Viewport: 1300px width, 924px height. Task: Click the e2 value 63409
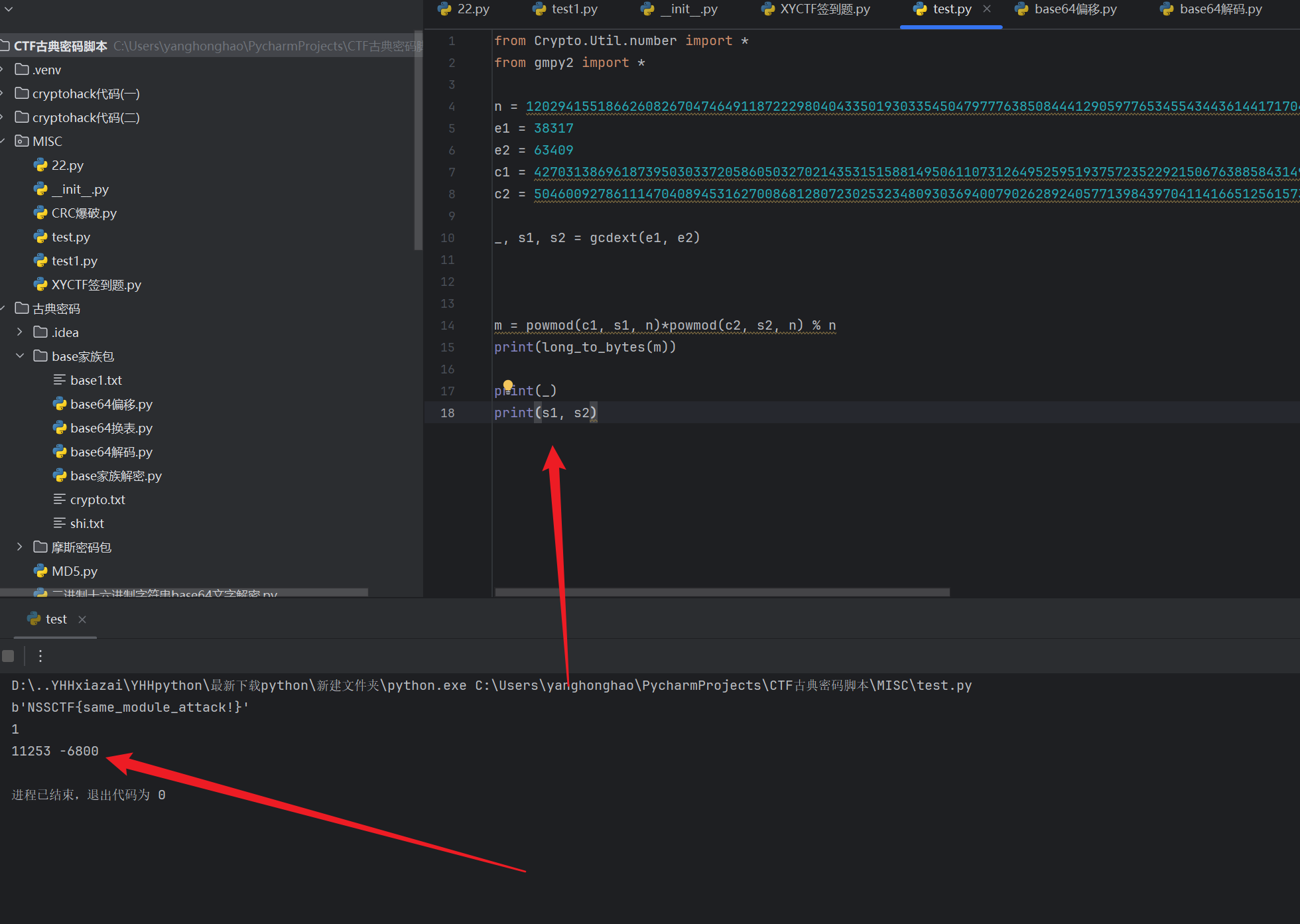tap(554, 150)
